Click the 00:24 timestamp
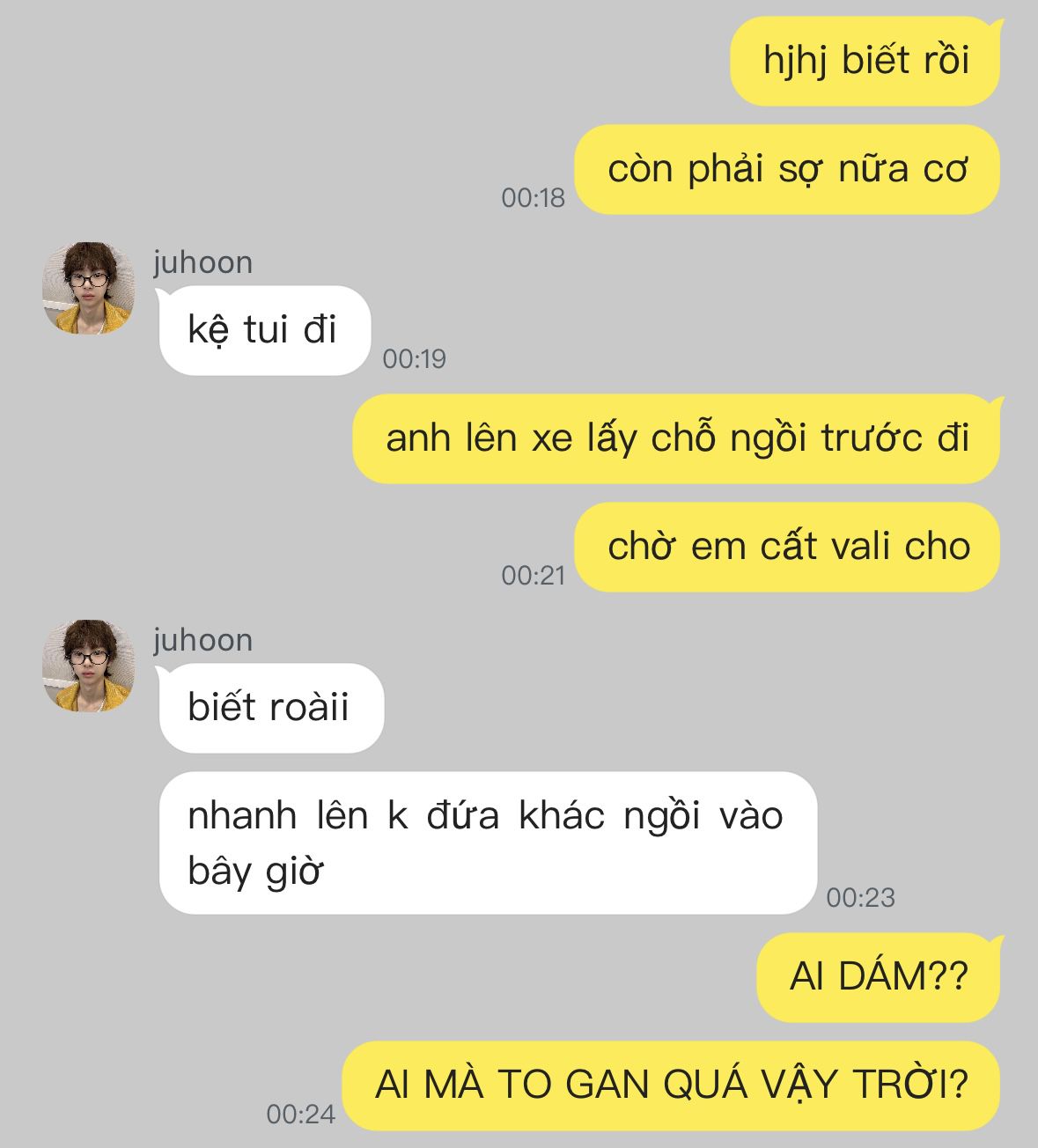The image size is (1038, 1148). (x=300, y=1115)
